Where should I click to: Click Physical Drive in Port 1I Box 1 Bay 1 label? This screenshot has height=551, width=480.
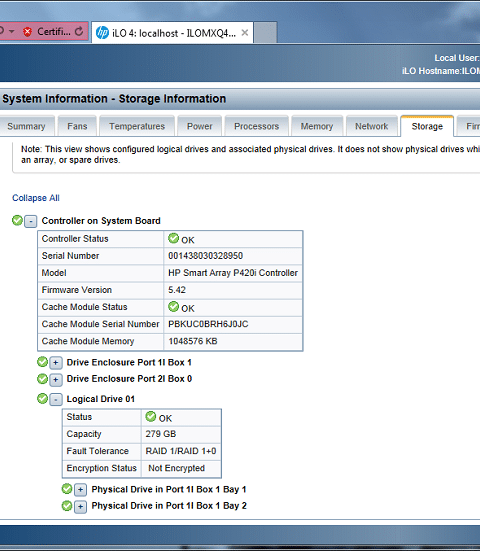(169, 489)
